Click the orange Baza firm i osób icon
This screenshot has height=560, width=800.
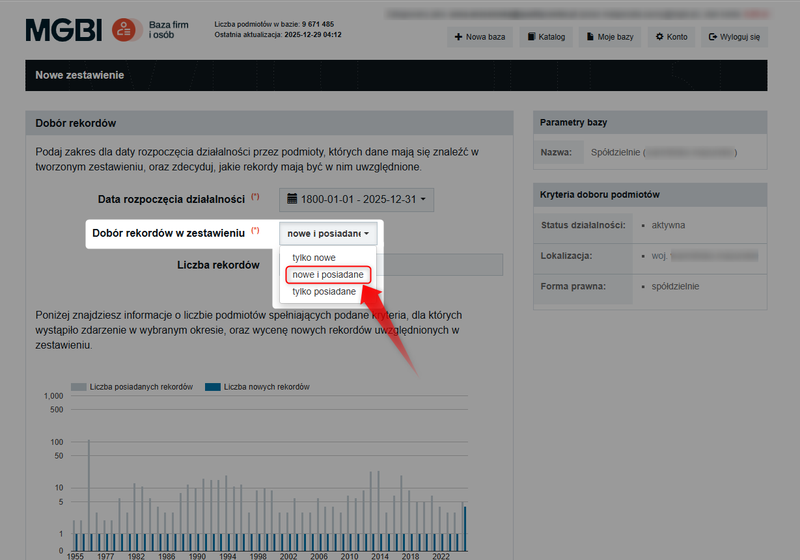[x=125, y=31]
